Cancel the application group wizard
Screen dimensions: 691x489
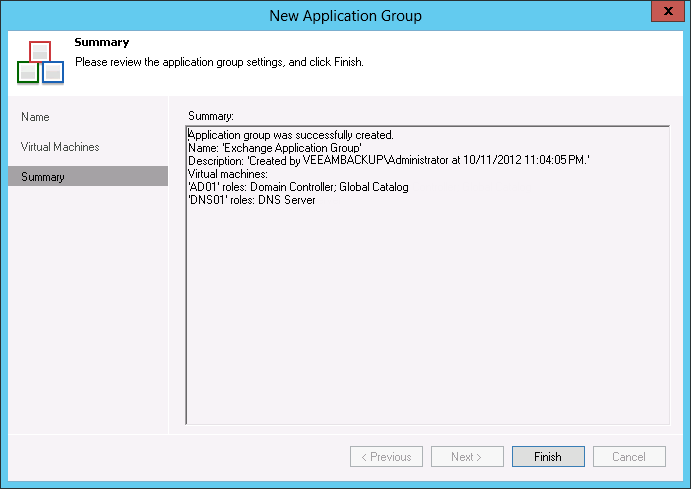click(x=628, y=457)
